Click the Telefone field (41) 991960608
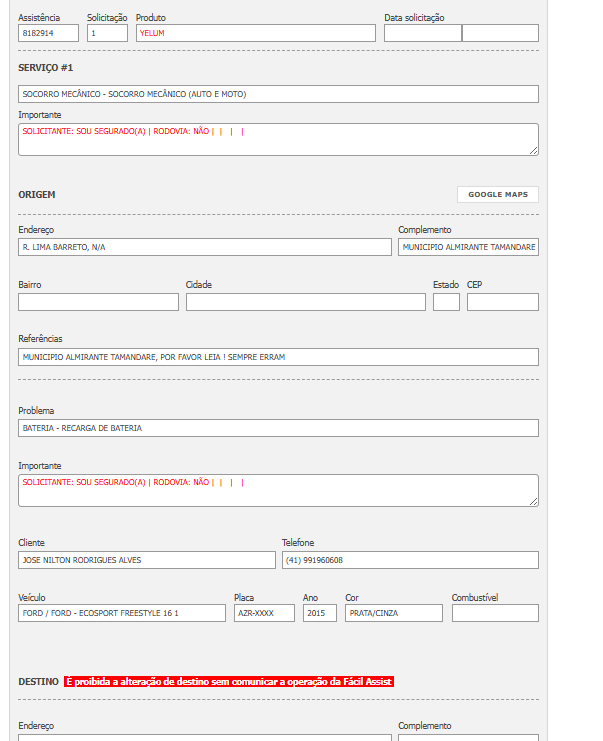The height and width of the screenshot is (741, 603). (410, 560)
